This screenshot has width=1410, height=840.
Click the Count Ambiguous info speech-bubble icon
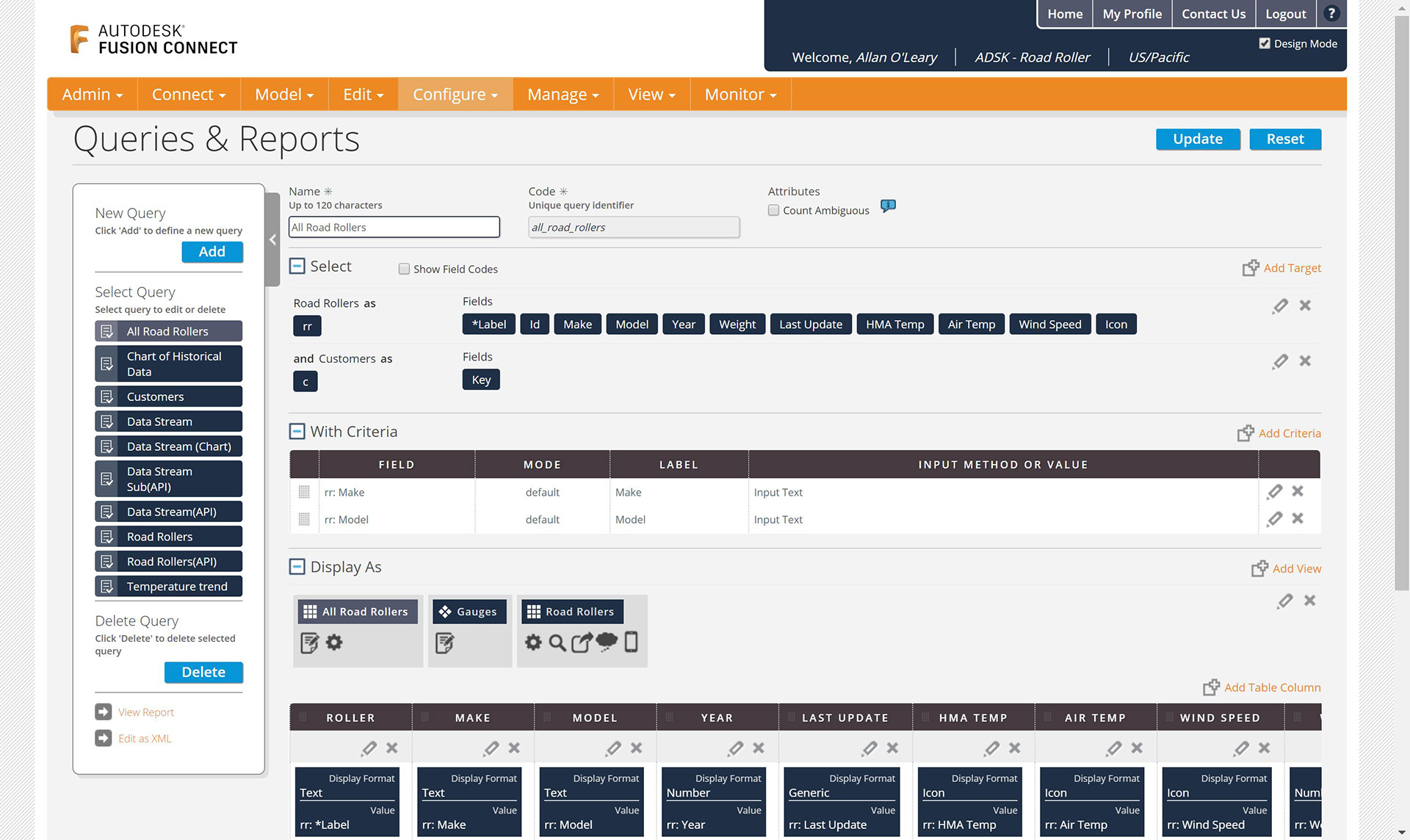click(x=888, y=206)
